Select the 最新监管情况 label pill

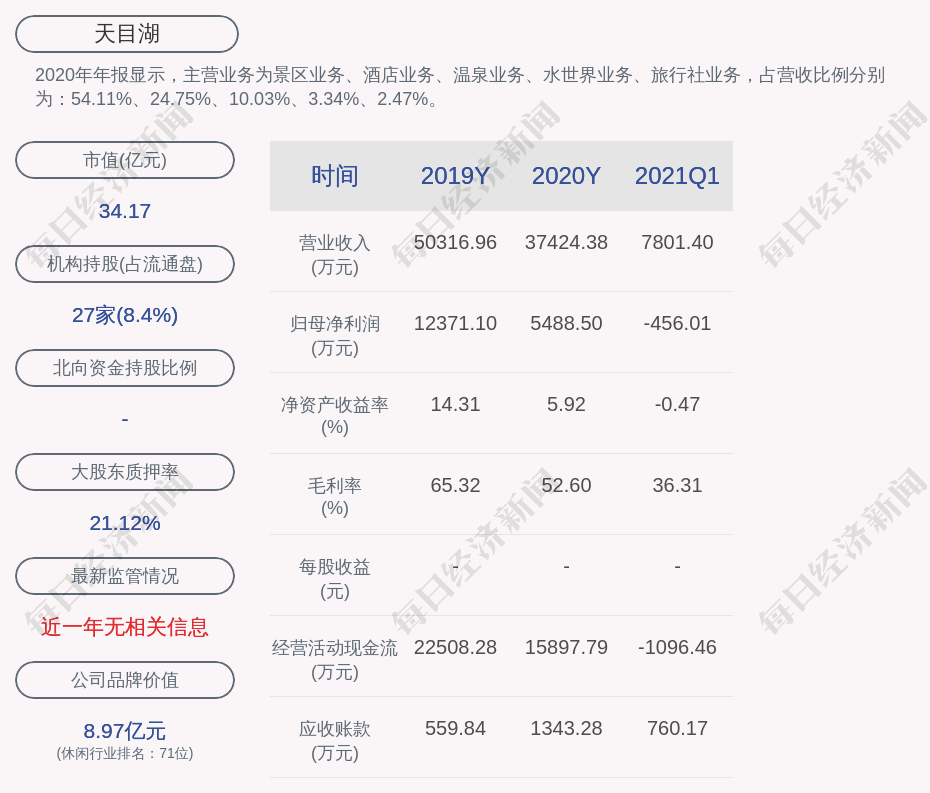coord(125,576)
